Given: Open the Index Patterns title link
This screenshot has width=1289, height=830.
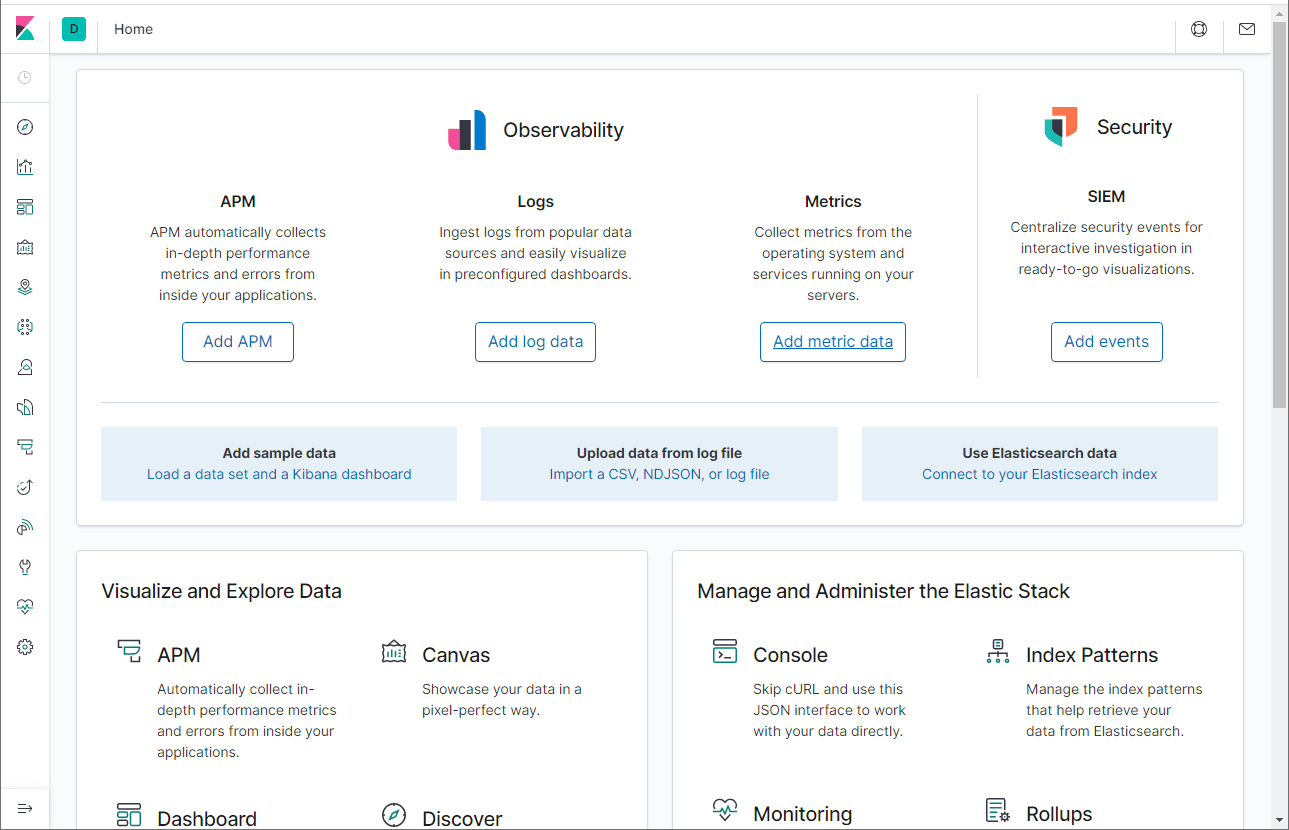Looking at the screenshot, I should coord(1092,655).
